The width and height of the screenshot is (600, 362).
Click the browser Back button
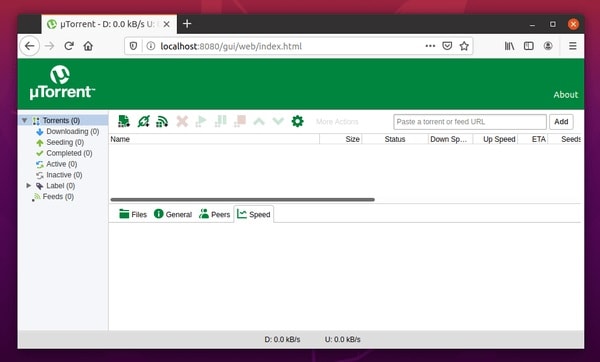(x=29, y=46)
